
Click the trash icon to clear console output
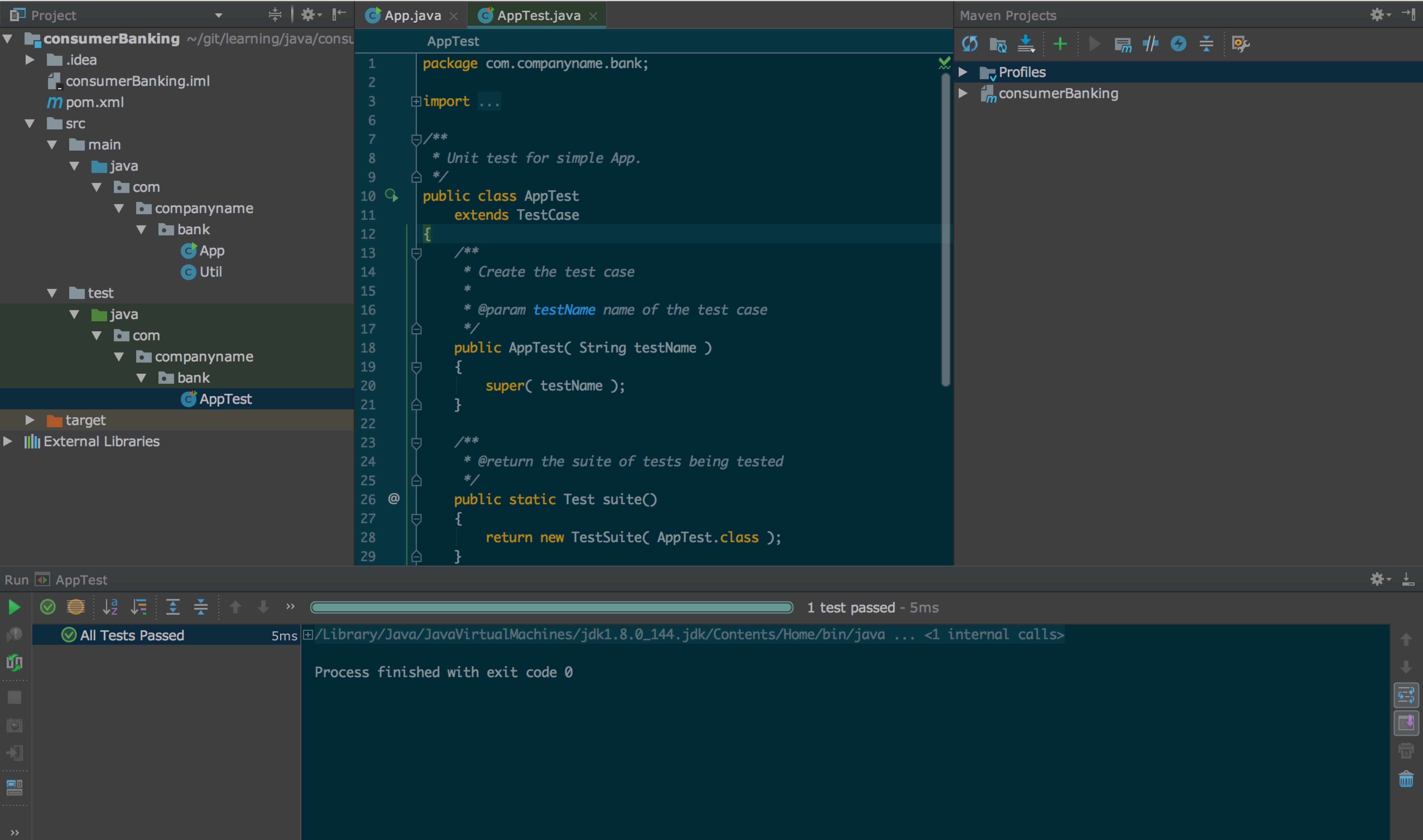pos(1406,779)
